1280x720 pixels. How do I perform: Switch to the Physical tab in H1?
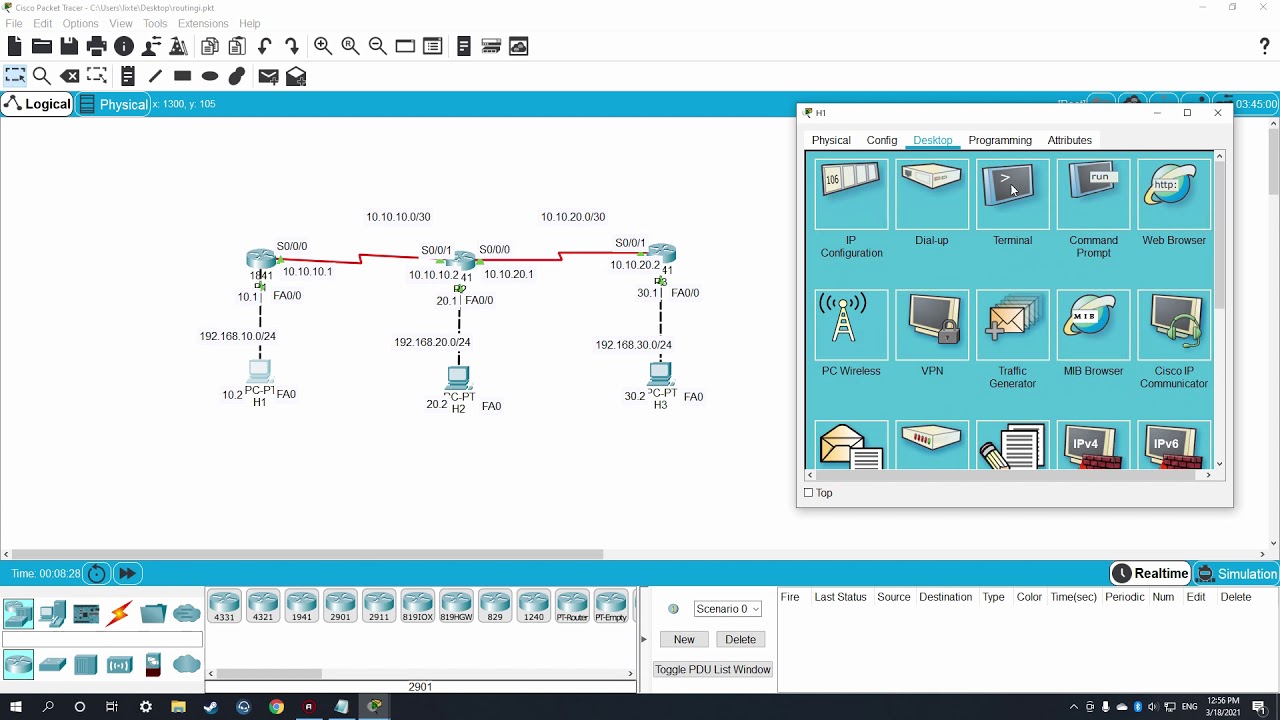pos(831,140)
